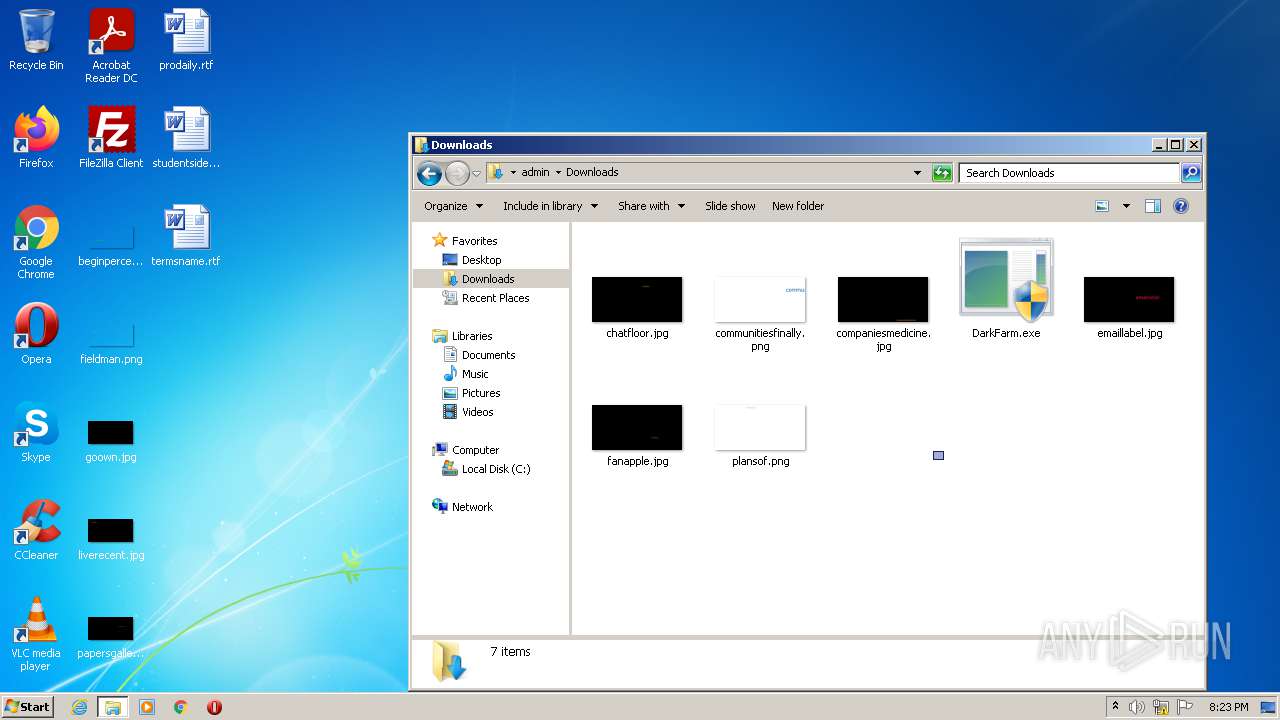Create a New folder
The height and width of the screenshot is (720, 1280).
point(798,206)
